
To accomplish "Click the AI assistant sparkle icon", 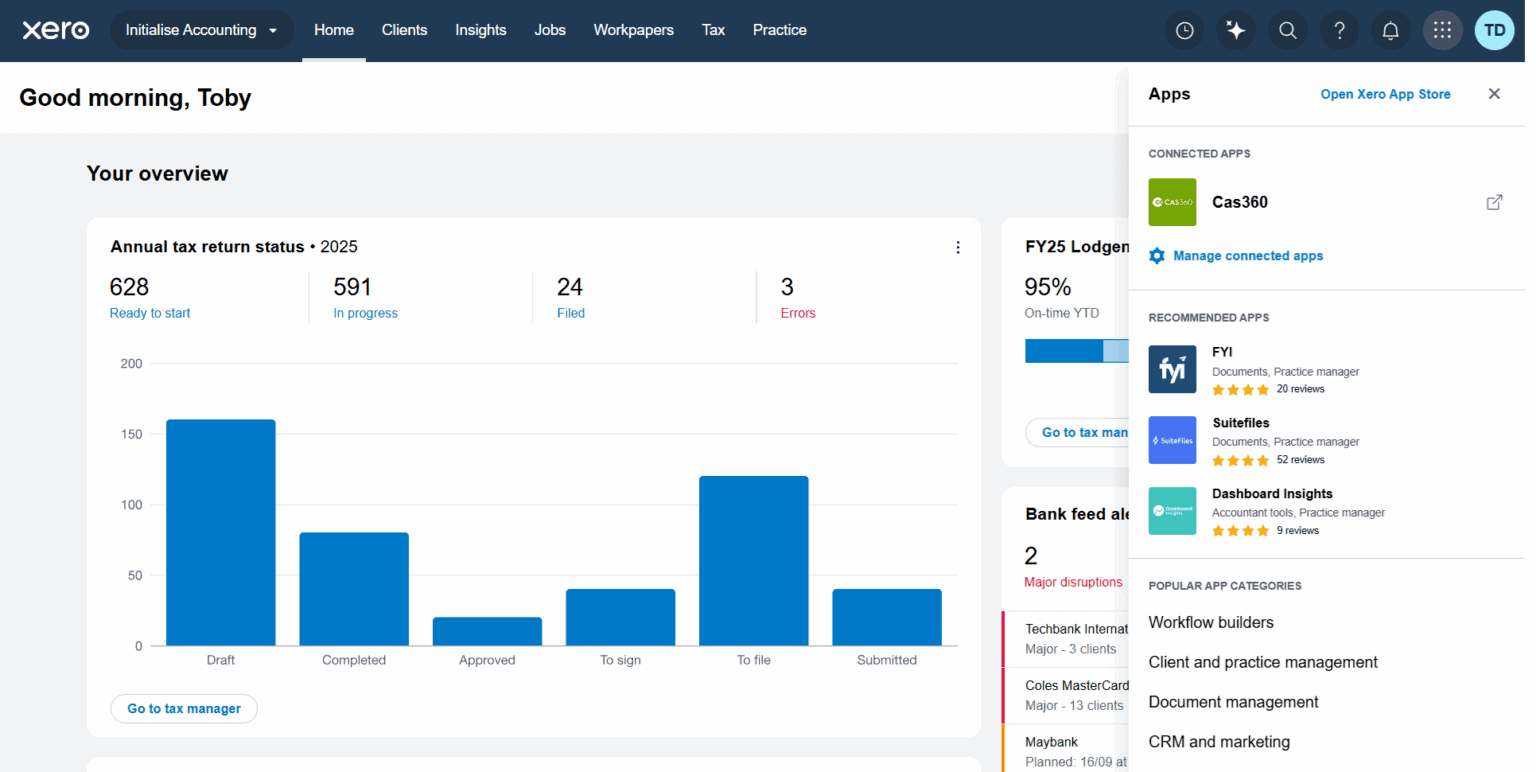I will (x=1235, y=30).
